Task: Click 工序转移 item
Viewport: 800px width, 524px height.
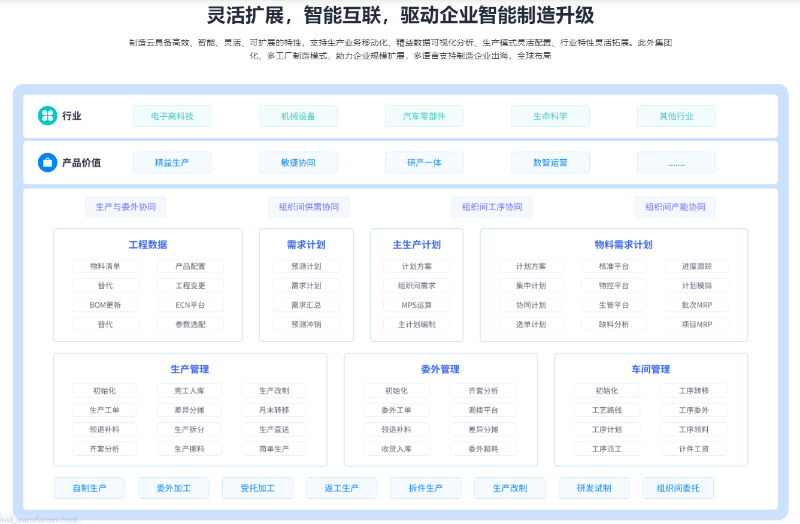Action: 694,391
